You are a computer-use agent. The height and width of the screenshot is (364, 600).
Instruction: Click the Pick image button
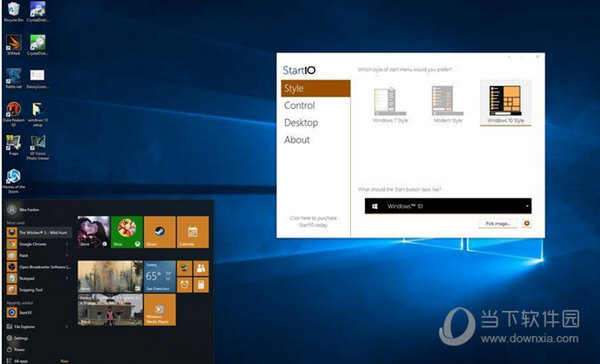(x=498, y=223)
